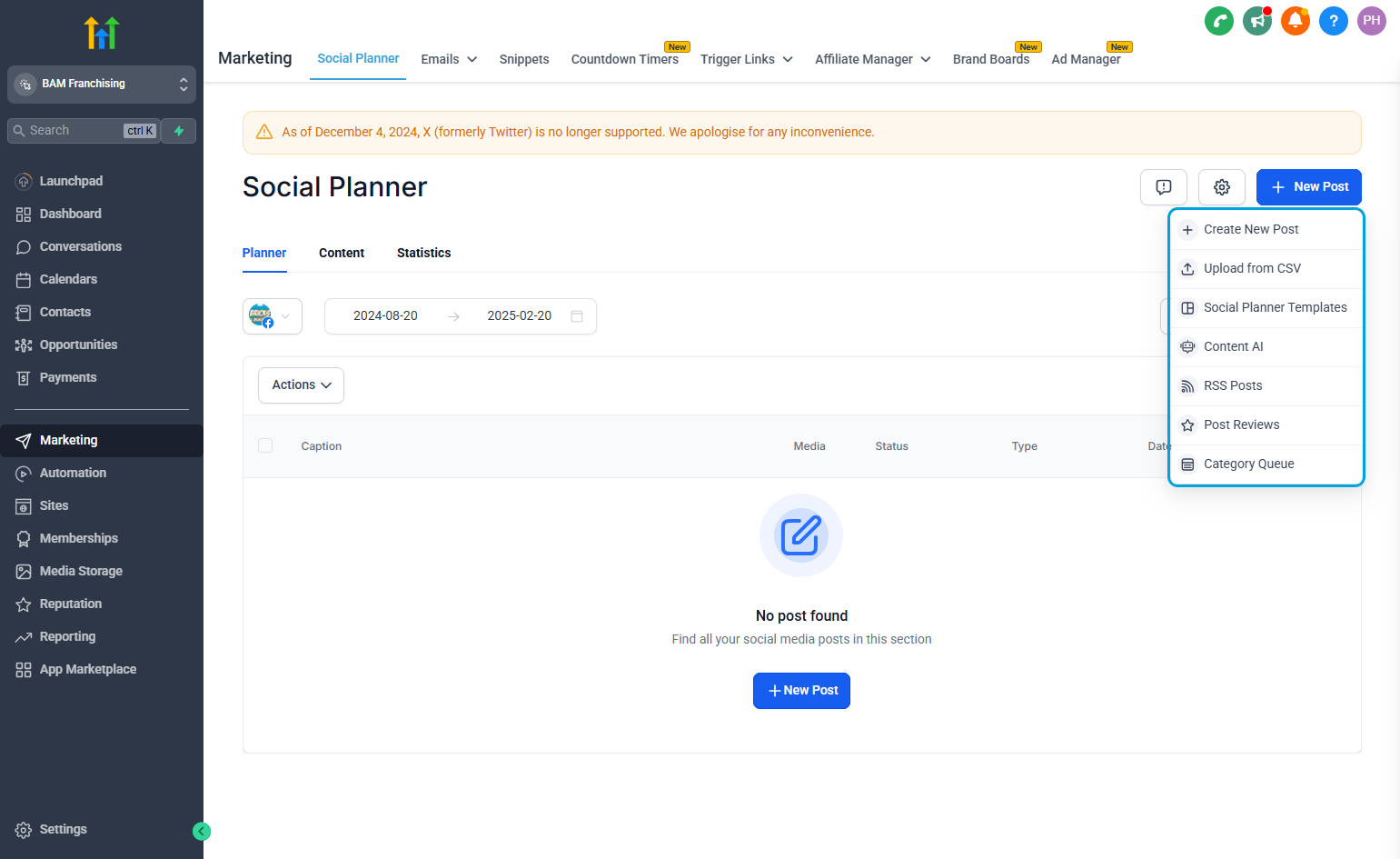Image resolution: width=1400 pixels, height=859 pixels.
Task: Click the calendar icon in date range
Action: [x=577, y=316]
